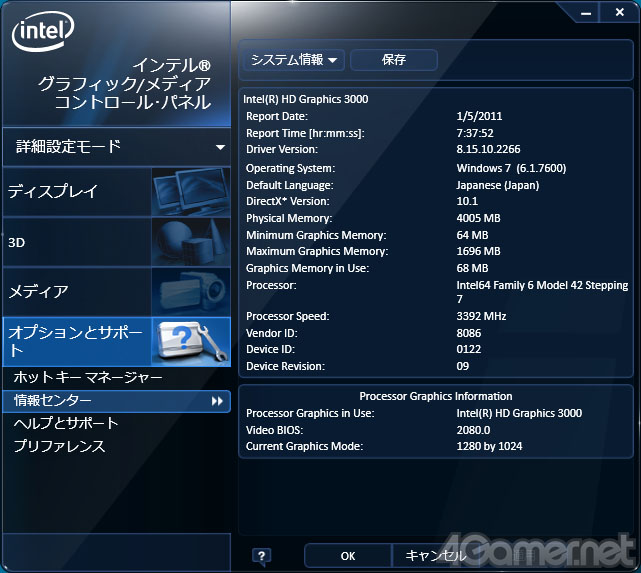Open the メディア camcorder icon
Viewport: 641px width, 573px height.
pyautogui.click(x=191, y=291)
